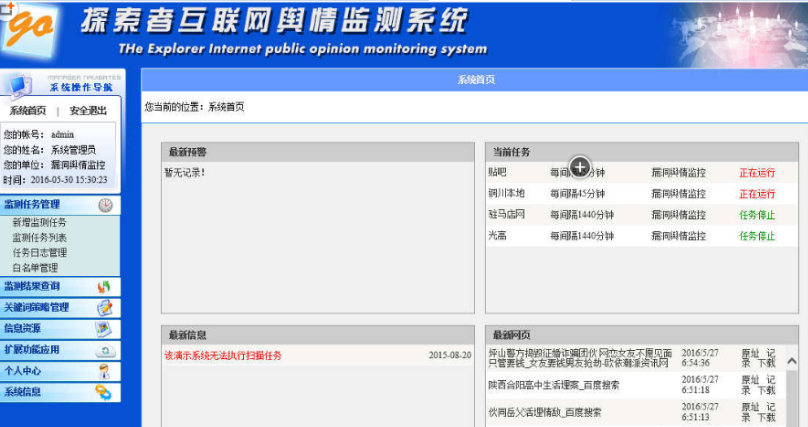Click 原址 for 陕西合阳高中生活埋案 entry
808x427 pixels.
pos(750,381)
